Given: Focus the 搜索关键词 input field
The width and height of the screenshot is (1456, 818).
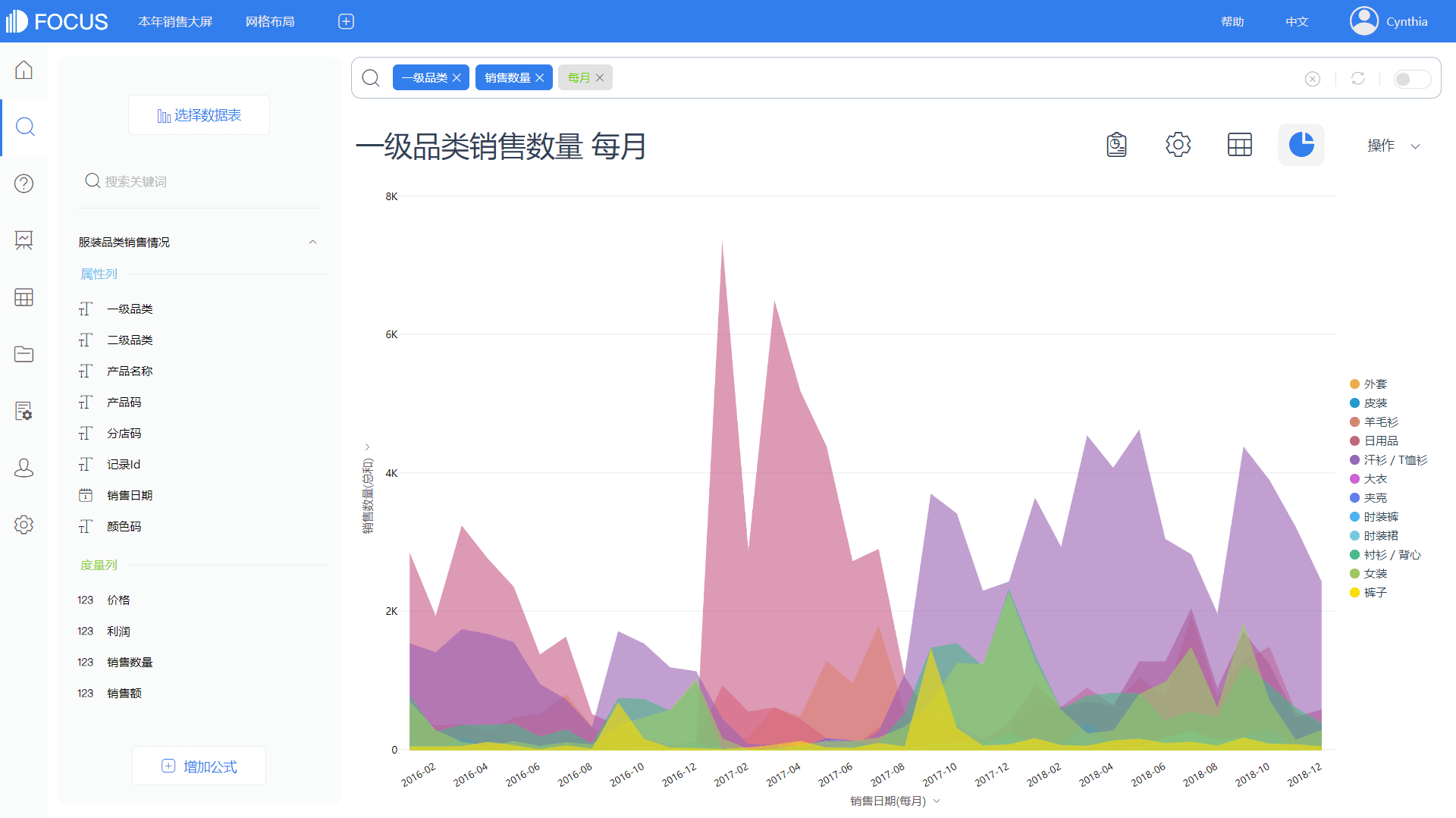Looking at the screenshot, I should point(199,181).
